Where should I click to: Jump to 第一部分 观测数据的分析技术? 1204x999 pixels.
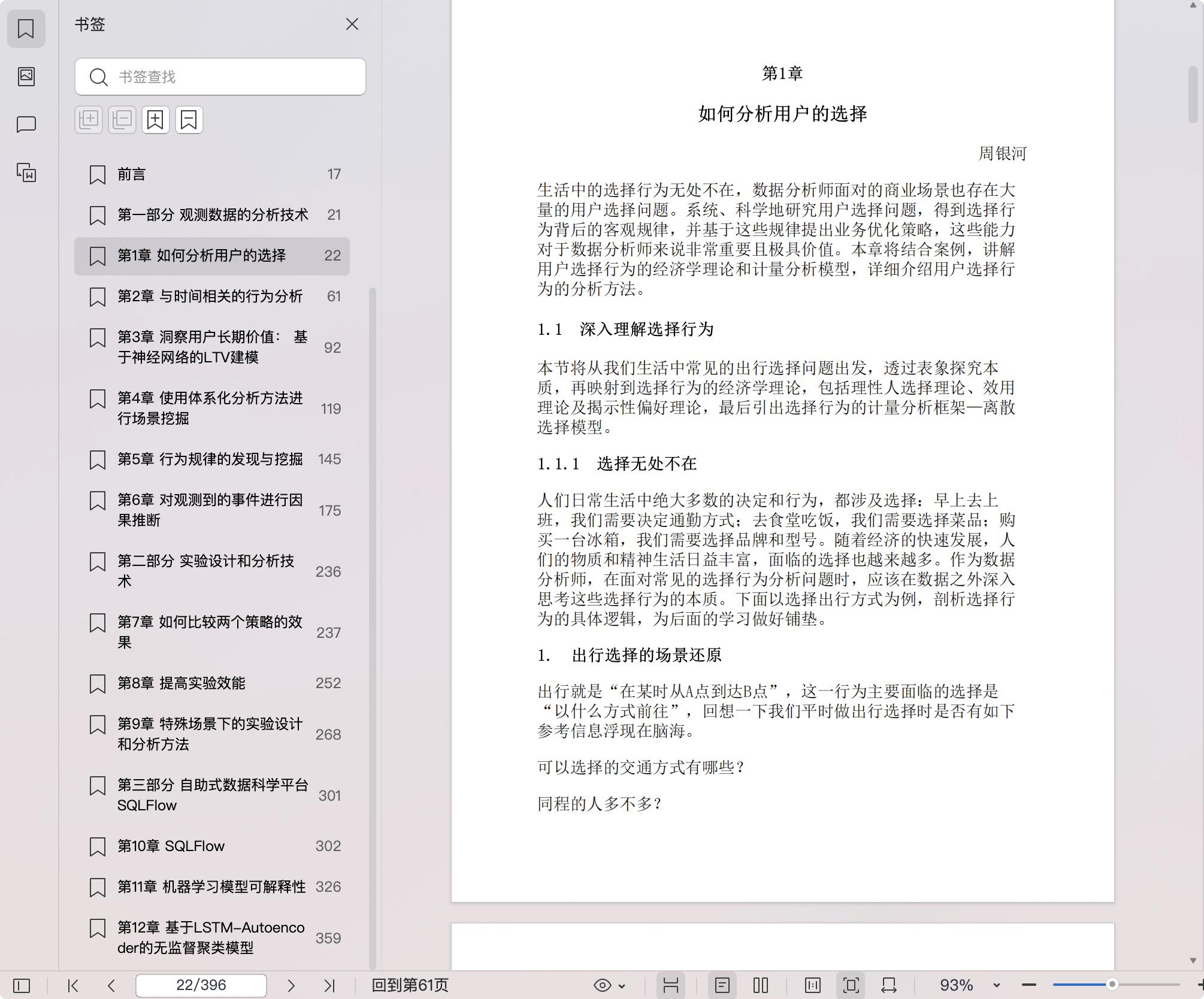pyautogui.click(x=212, y=215)
